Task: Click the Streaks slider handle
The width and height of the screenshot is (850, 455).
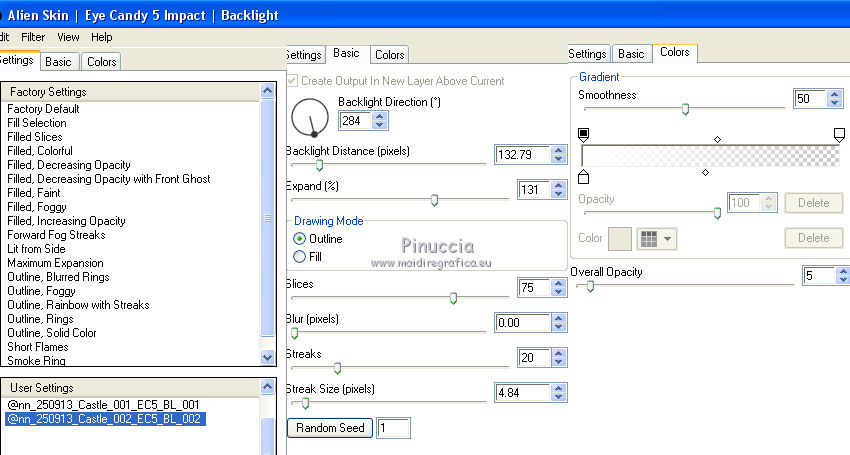Action: coord(337,368)
